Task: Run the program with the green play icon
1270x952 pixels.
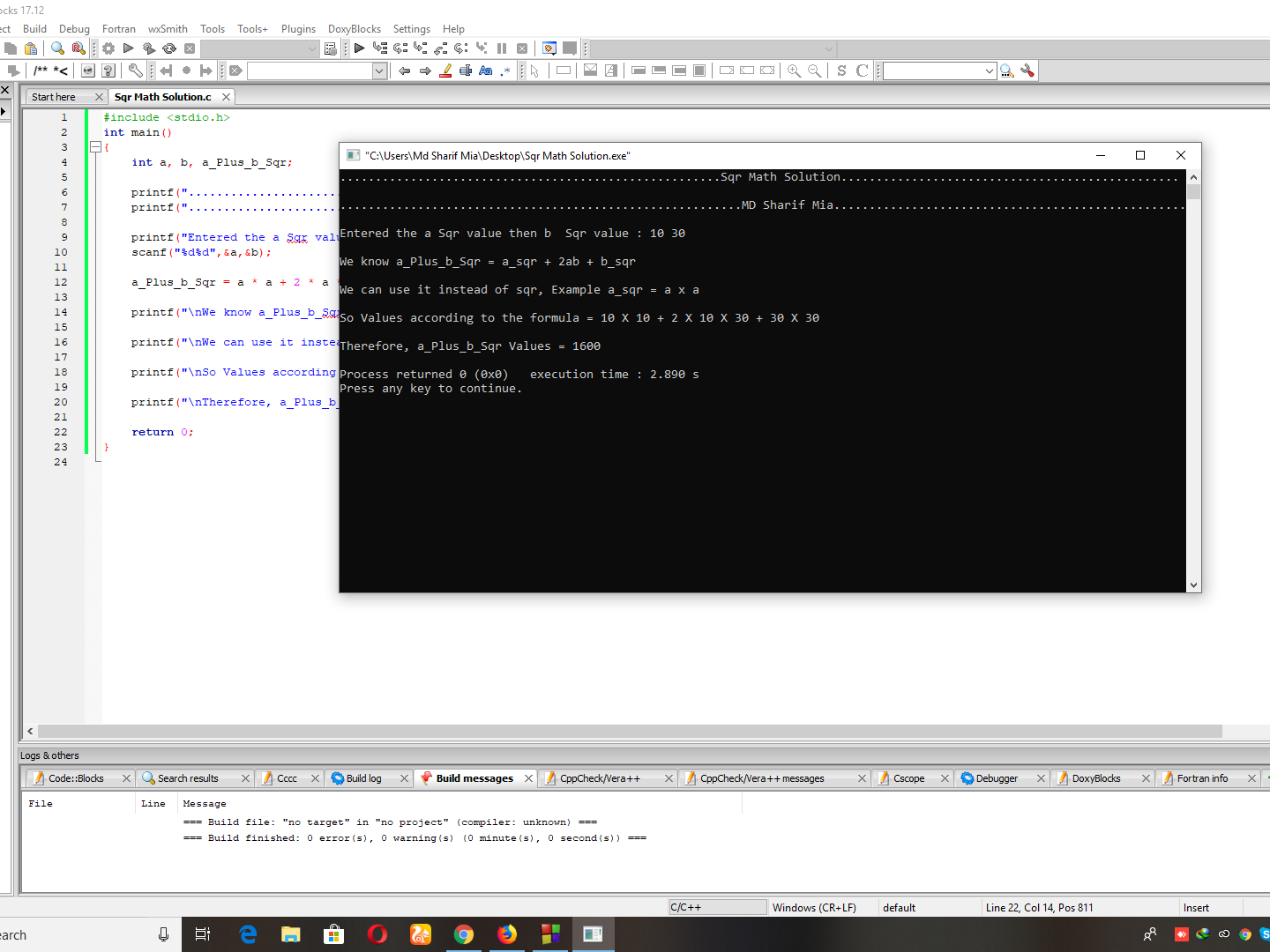Action: coord(128,48)
